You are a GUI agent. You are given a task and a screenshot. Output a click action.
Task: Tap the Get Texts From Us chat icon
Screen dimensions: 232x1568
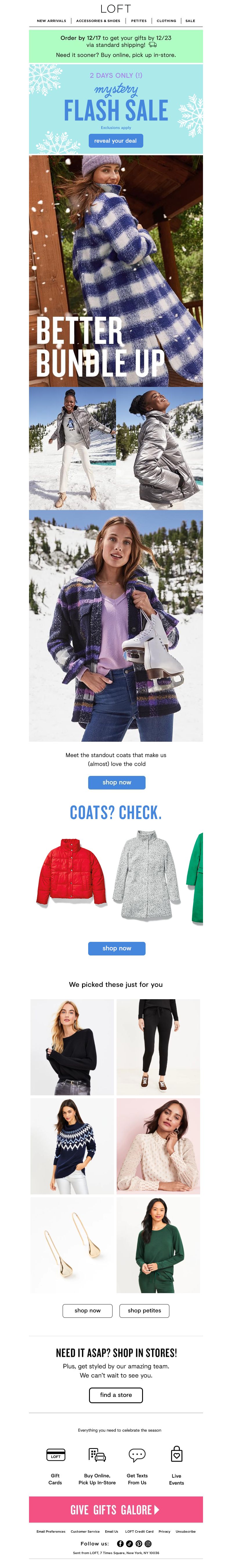[x=137, y=1454]
